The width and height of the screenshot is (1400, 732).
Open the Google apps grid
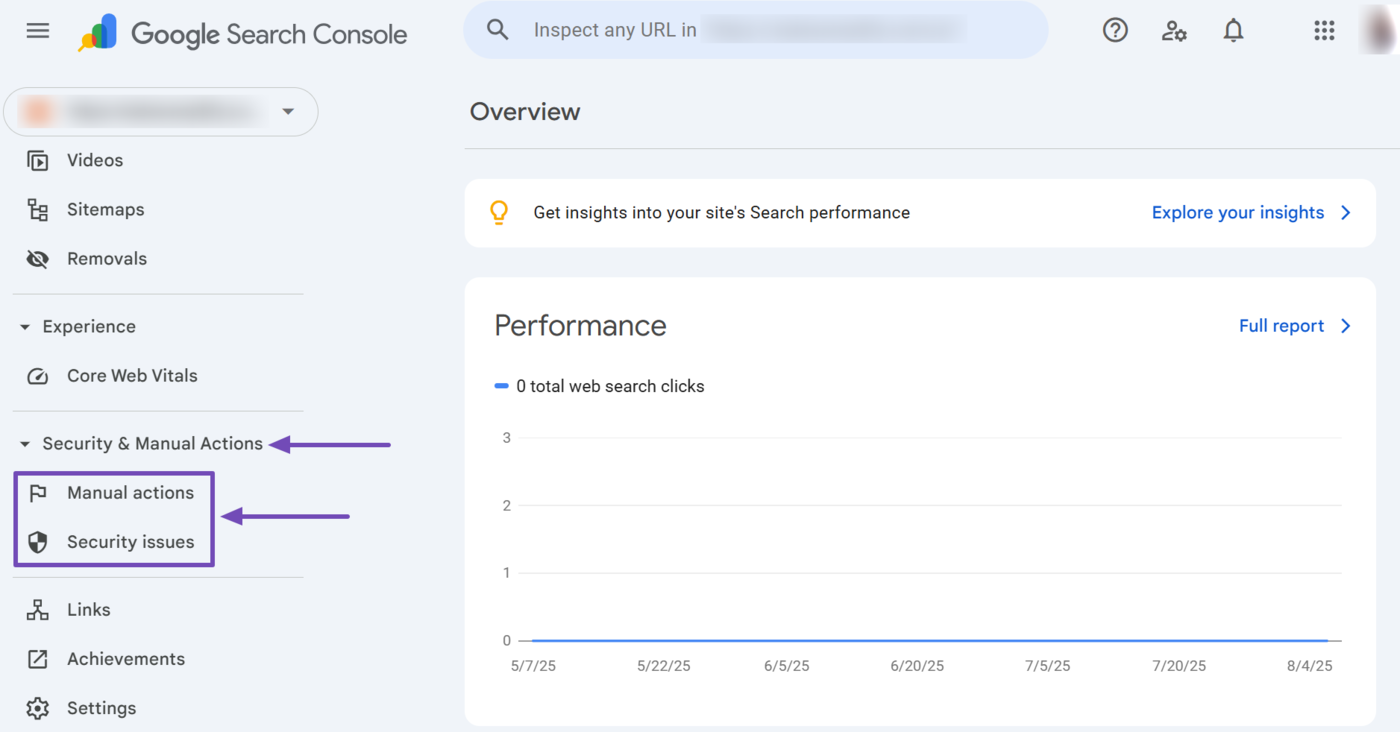[x=1324, y=31]
